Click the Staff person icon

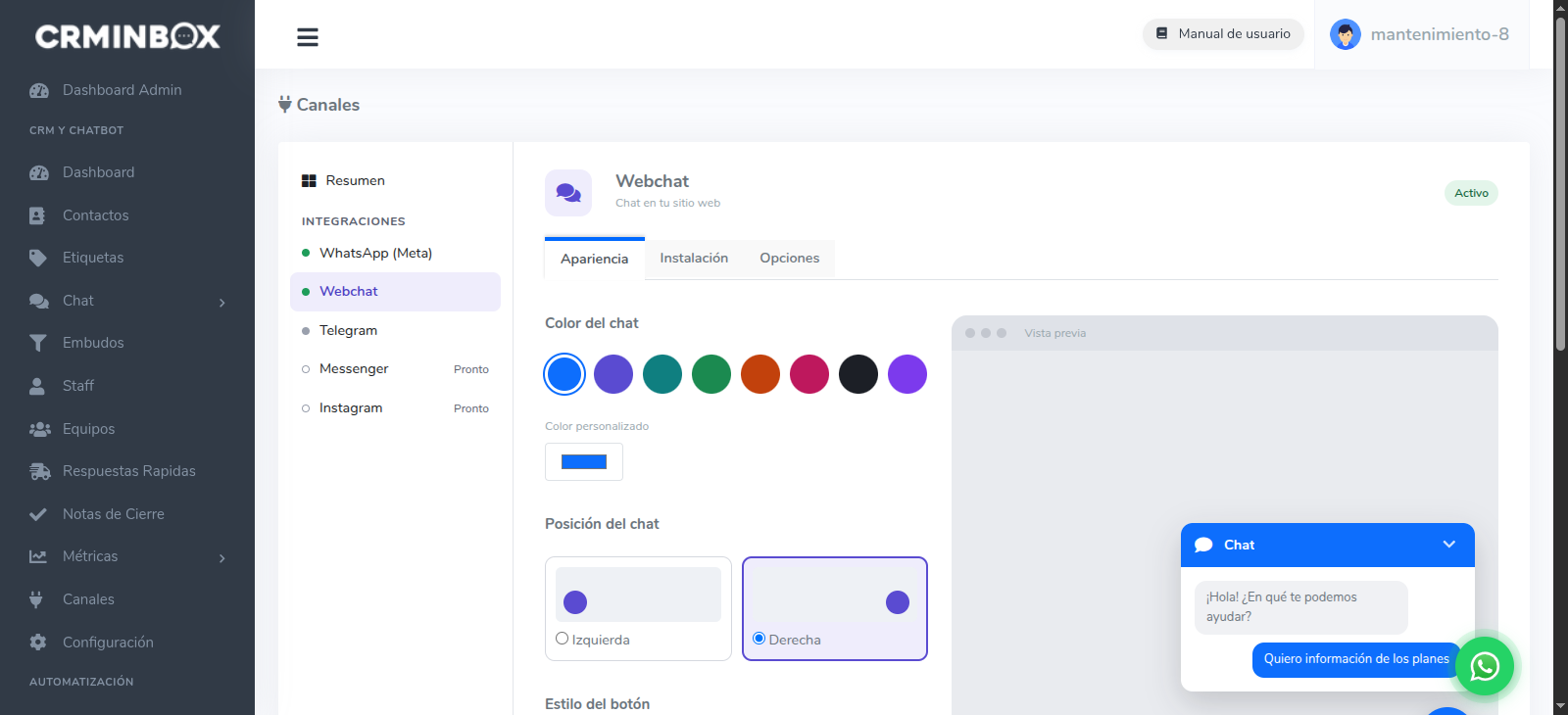coord(37,386)
